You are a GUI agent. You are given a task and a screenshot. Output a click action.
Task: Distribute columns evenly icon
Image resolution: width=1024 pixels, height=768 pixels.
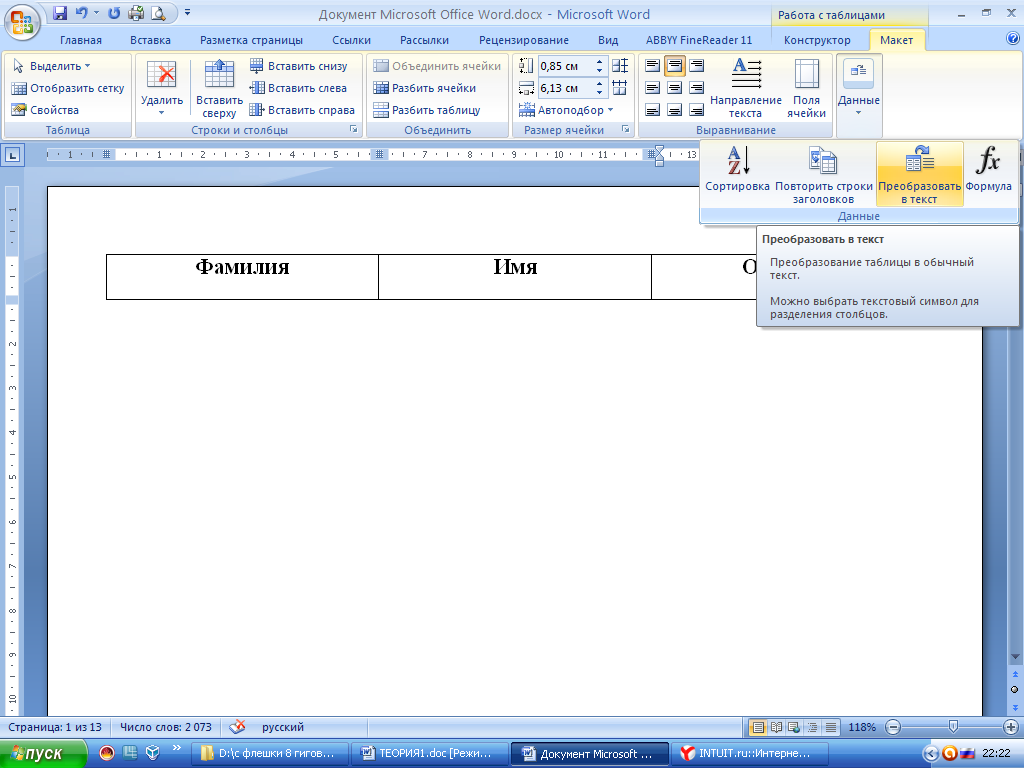(620, 88)
